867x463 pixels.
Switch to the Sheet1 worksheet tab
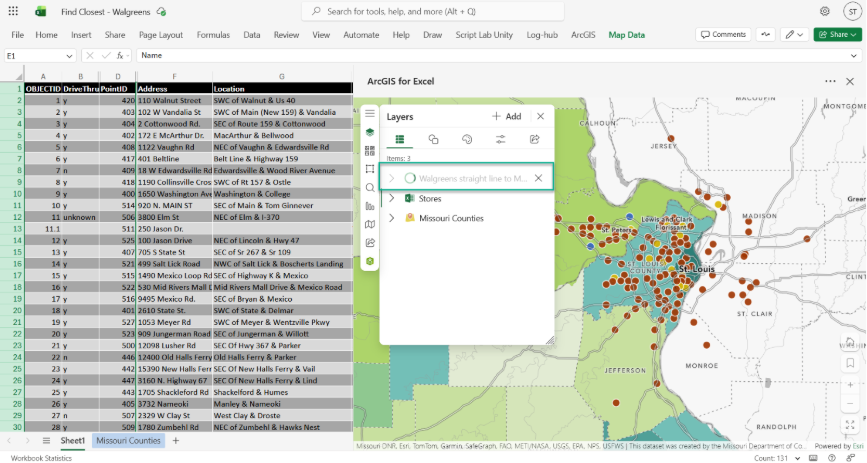pos(72,441)
